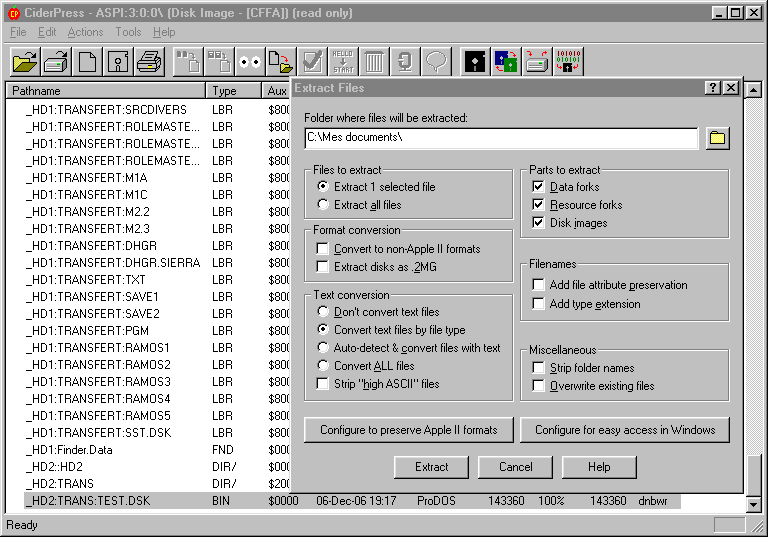Toggle Strip "high ASCII" files checkbox
Screen dimensions: 768x537
click(378, 384)
